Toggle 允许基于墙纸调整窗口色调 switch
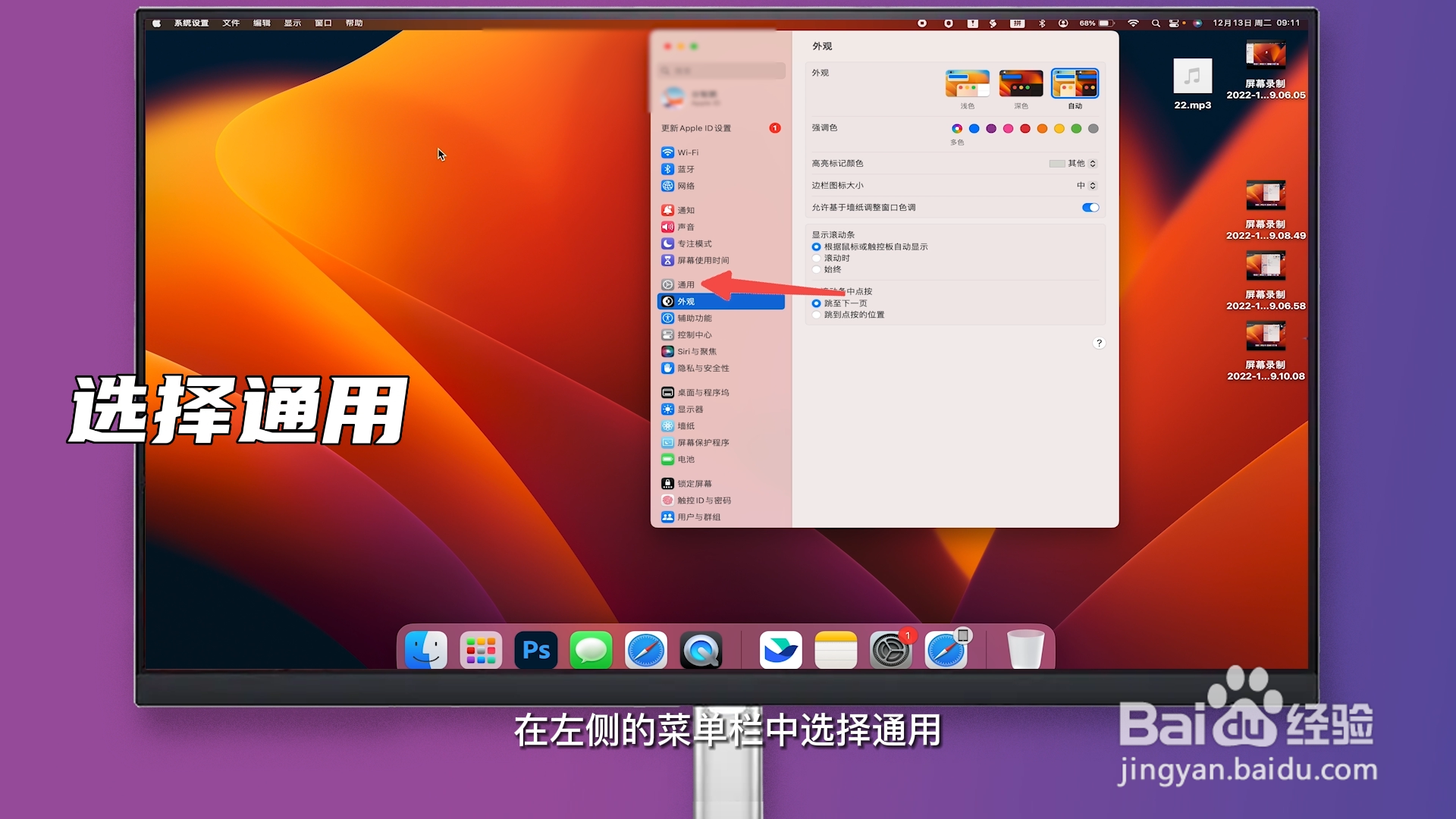1456x819 pixels. 1090,207
